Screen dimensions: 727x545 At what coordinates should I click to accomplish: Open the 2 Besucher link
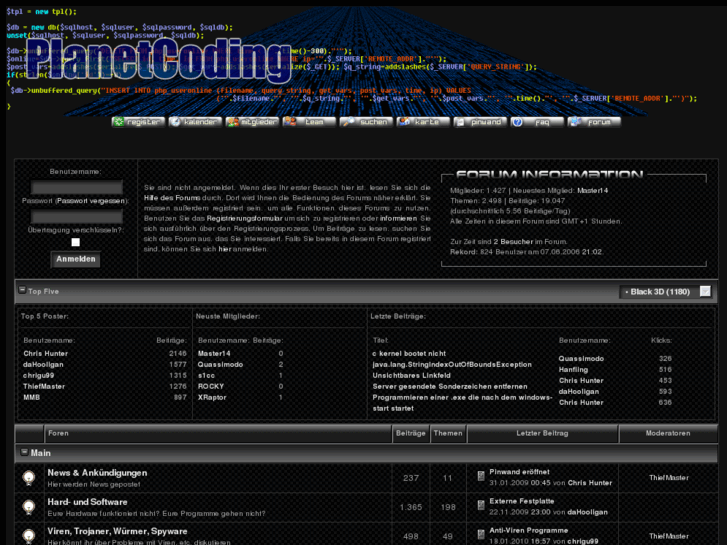[x=513, y=242]
